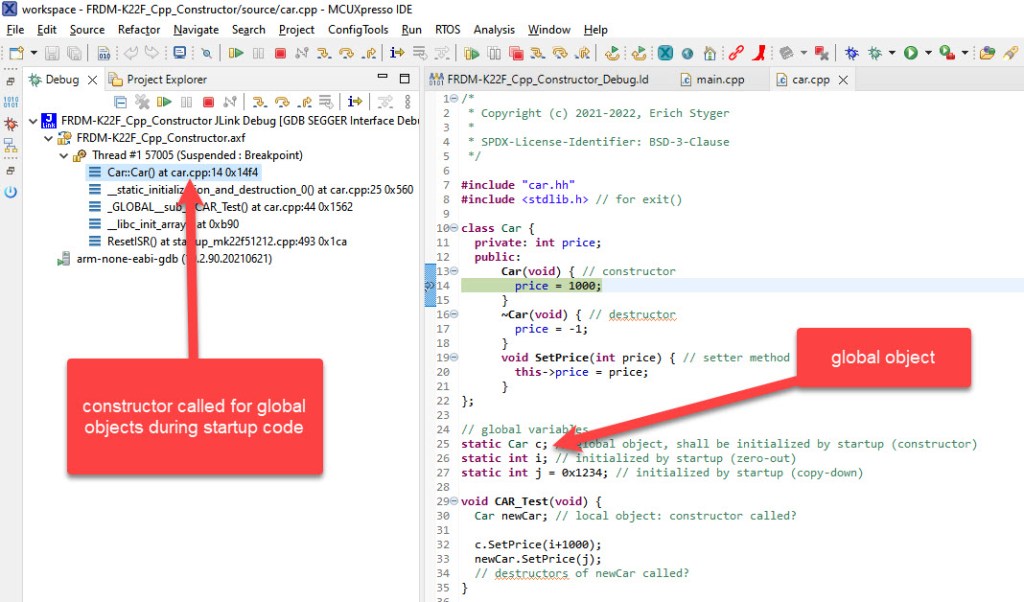This screenshot has width=1024, height=602.
Task: Click Resume in the Debug view toolbar
Action: (164, 101)
